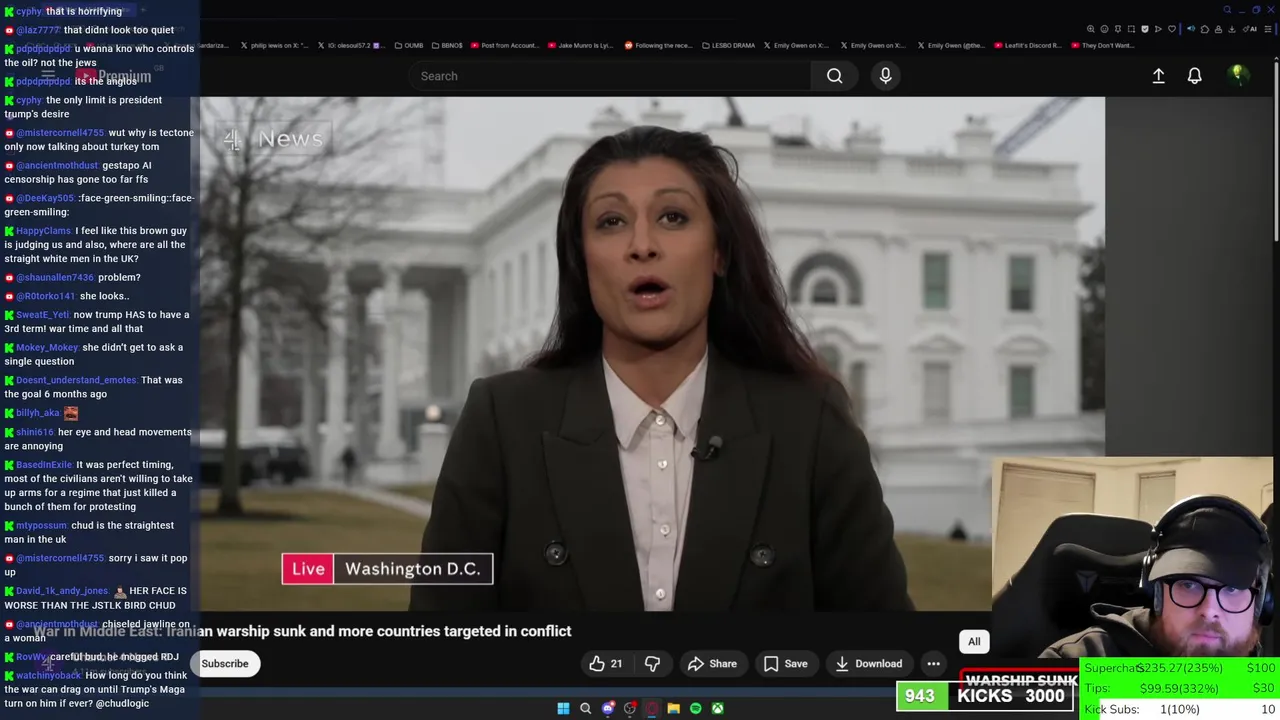Open 'Jake Munro Is Lyi...' bookmark

coord(581,45)
